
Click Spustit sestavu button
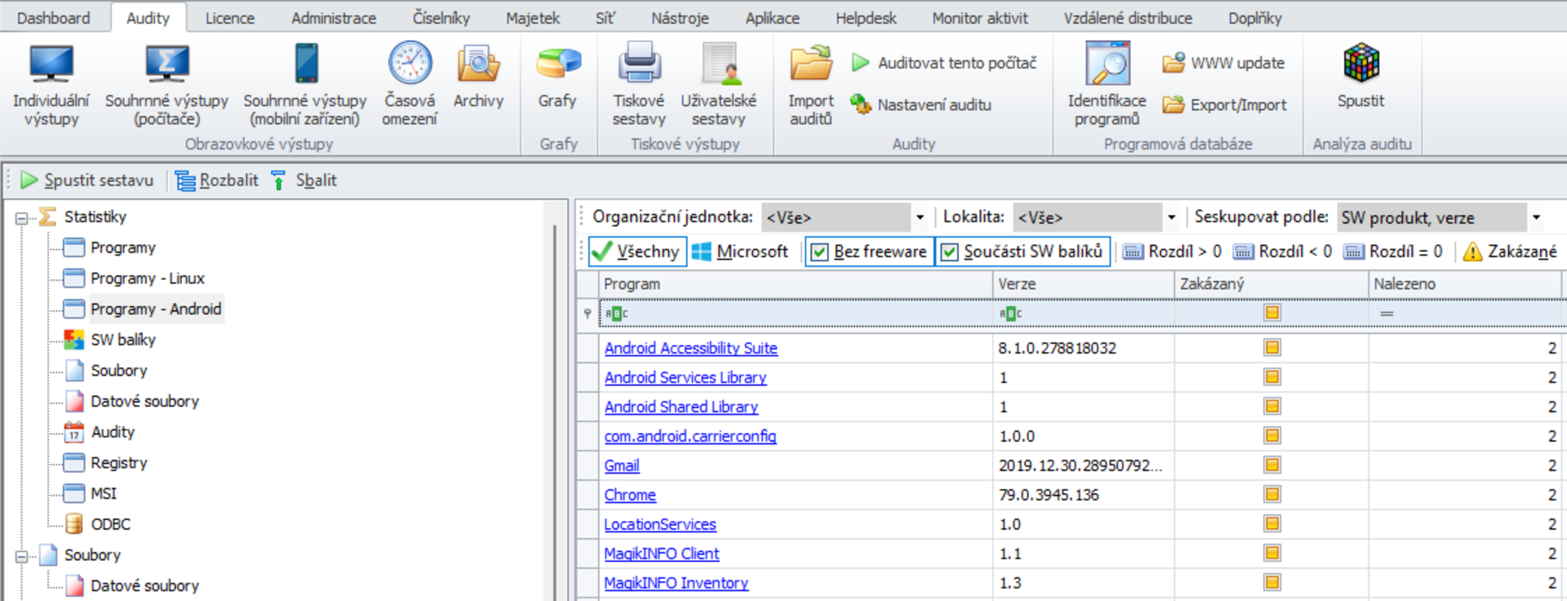tap(87, 180)
